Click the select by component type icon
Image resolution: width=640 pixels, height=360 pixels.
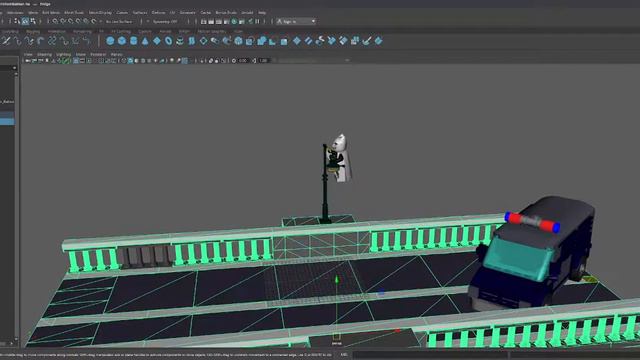33,21
